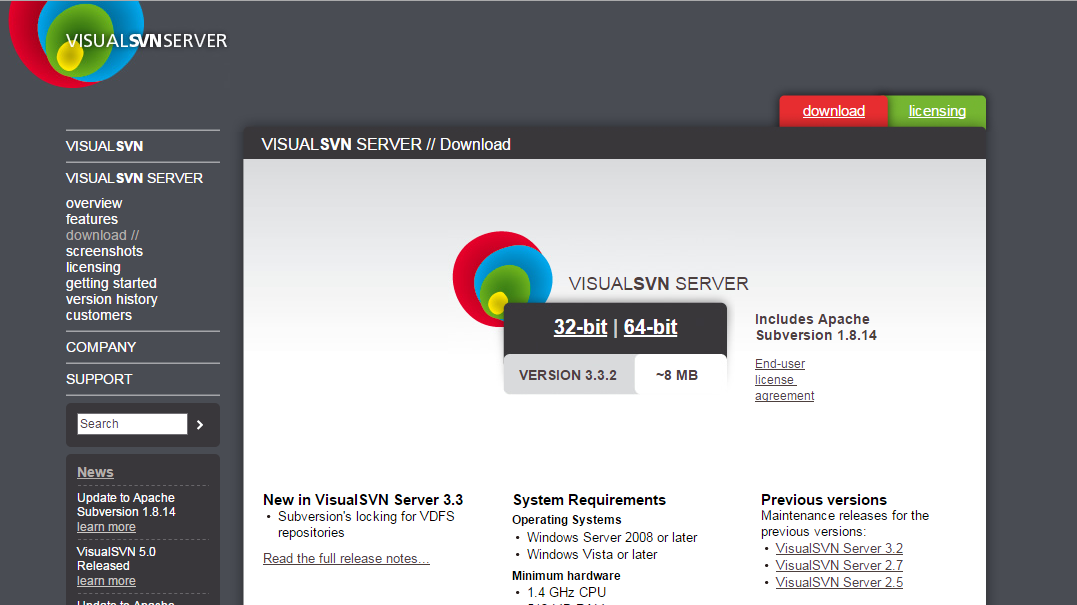Viewport: 1077px width, 605px height.
Task: Expand the COMPANY sidebar section
Action: point(101,347)
